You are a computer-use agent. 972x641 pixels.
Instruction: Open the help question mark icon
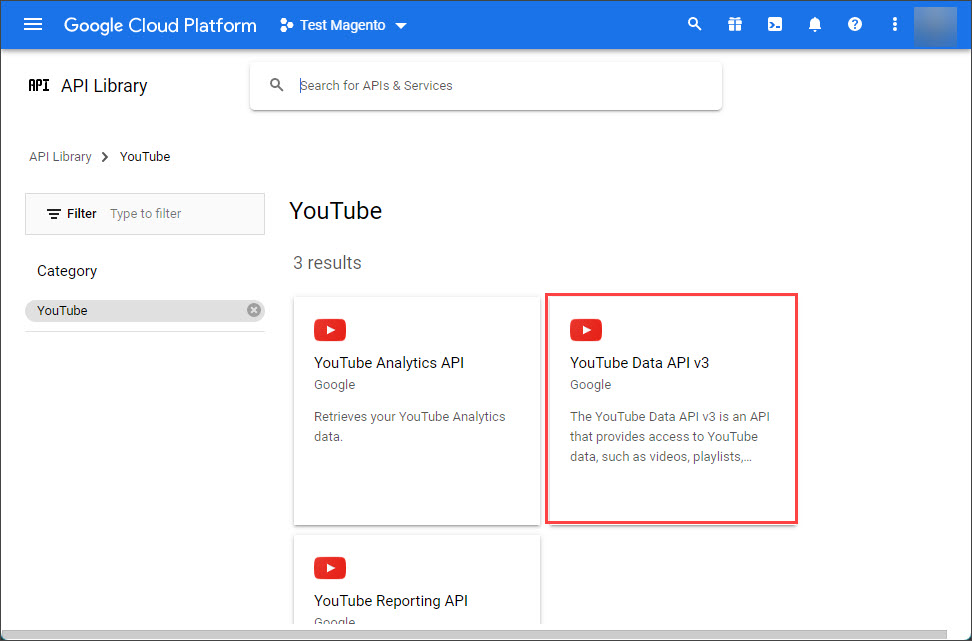click(x=855, y=25)
